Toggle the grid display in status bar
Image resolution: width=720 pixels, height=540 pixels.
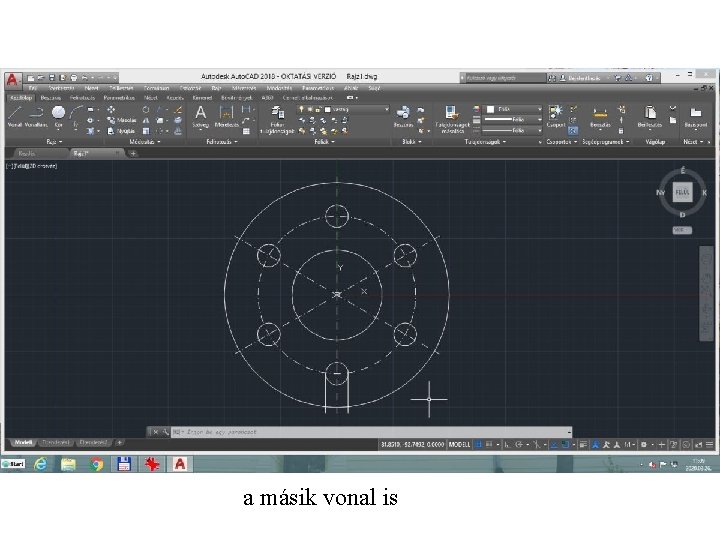478,444
